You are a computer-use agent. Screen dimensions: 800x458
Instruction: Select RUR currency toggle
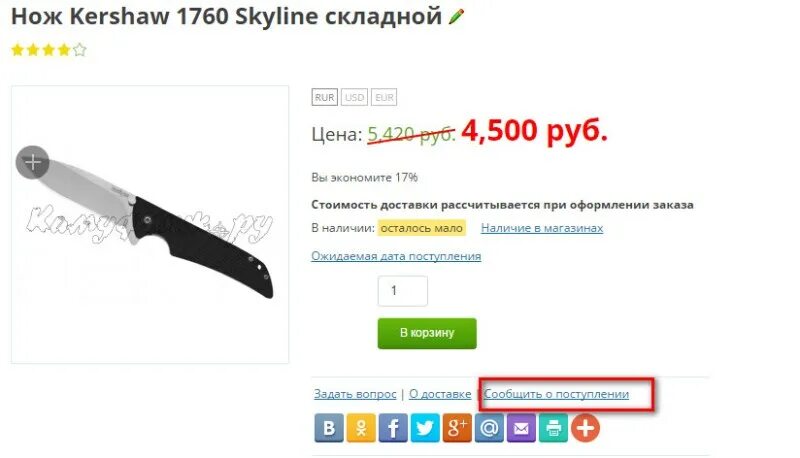pos(324,97)
